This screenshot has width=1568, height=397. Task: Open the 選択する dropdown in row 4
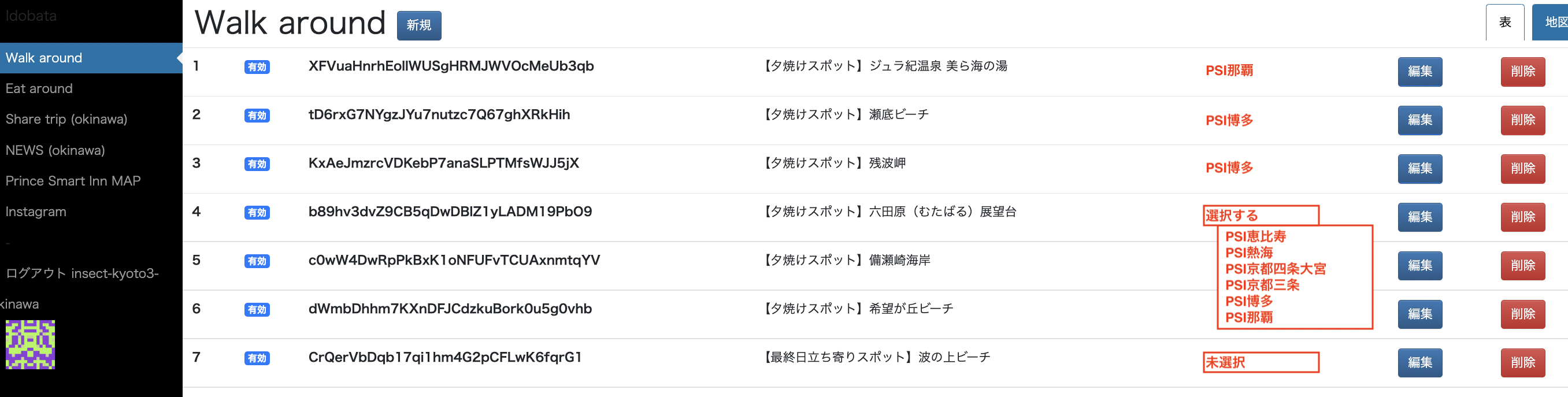click(1260, 216)
